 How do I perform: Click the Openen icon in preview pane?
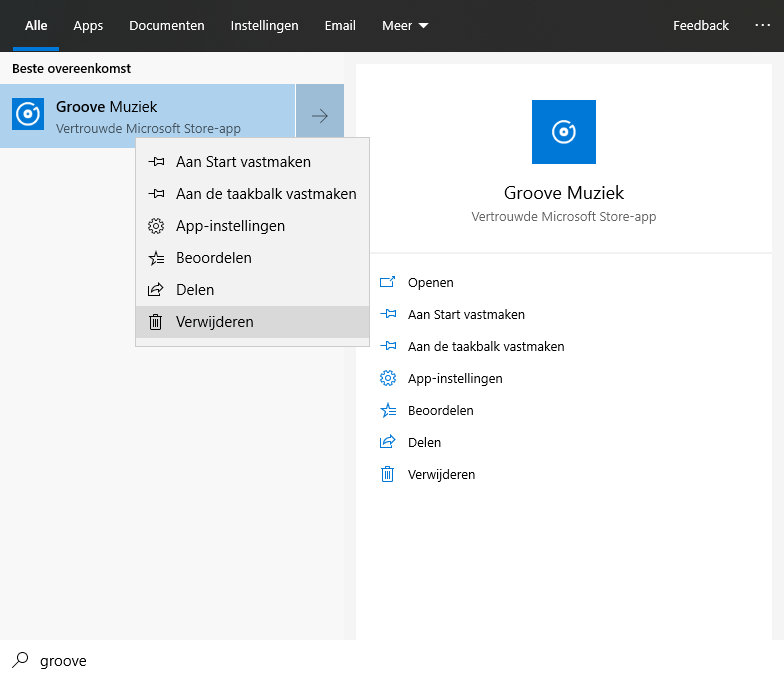tap(388, 283)
